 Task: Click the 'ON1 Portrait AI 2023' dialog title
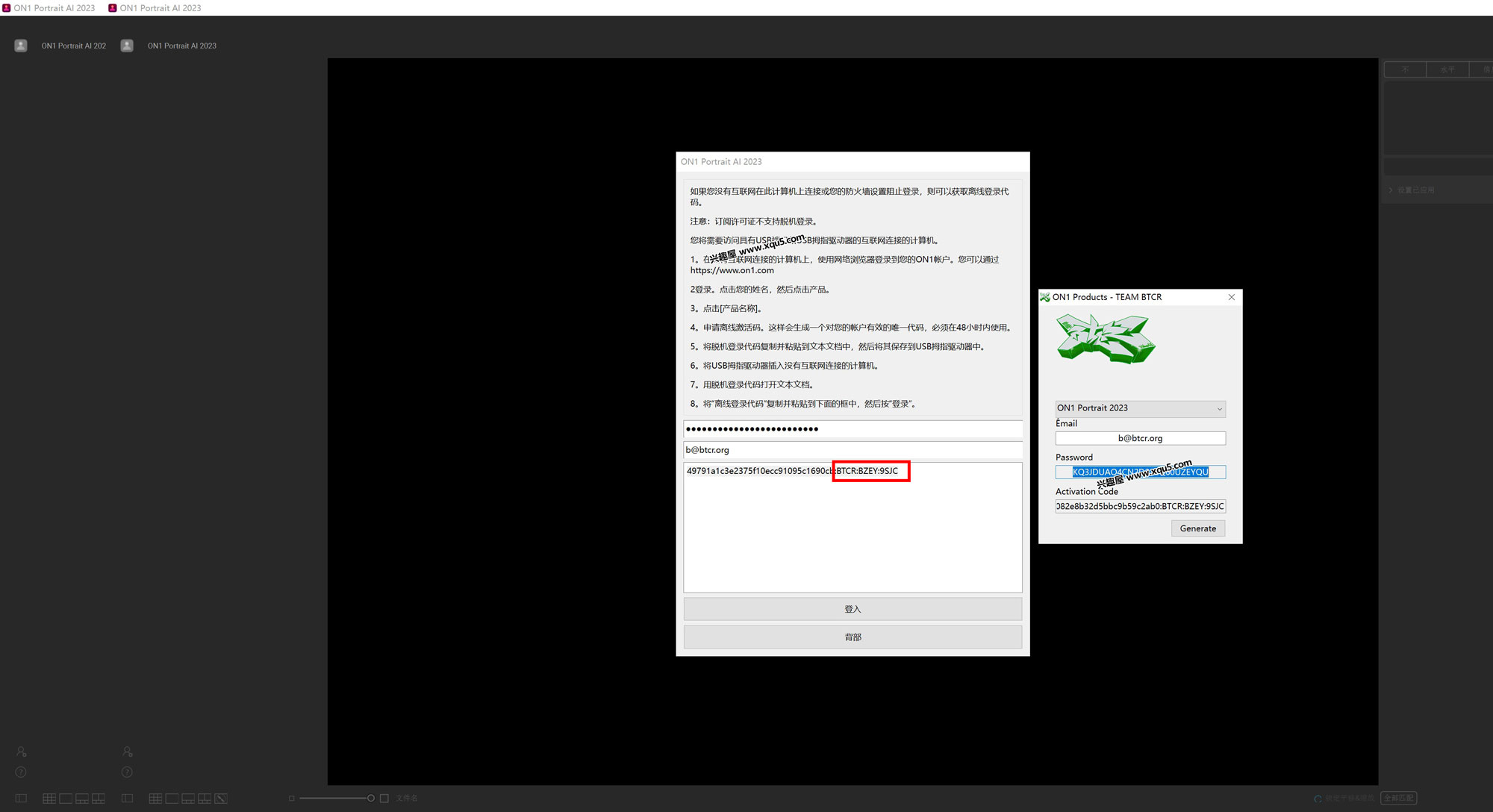[721, 162]
